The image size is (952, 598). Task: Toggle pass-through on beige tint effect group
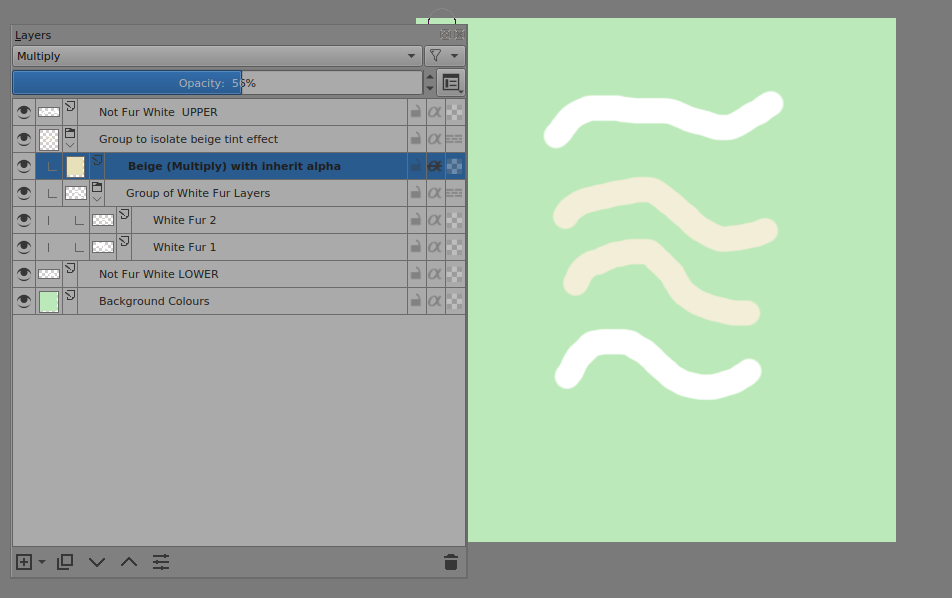coord(454,139)
